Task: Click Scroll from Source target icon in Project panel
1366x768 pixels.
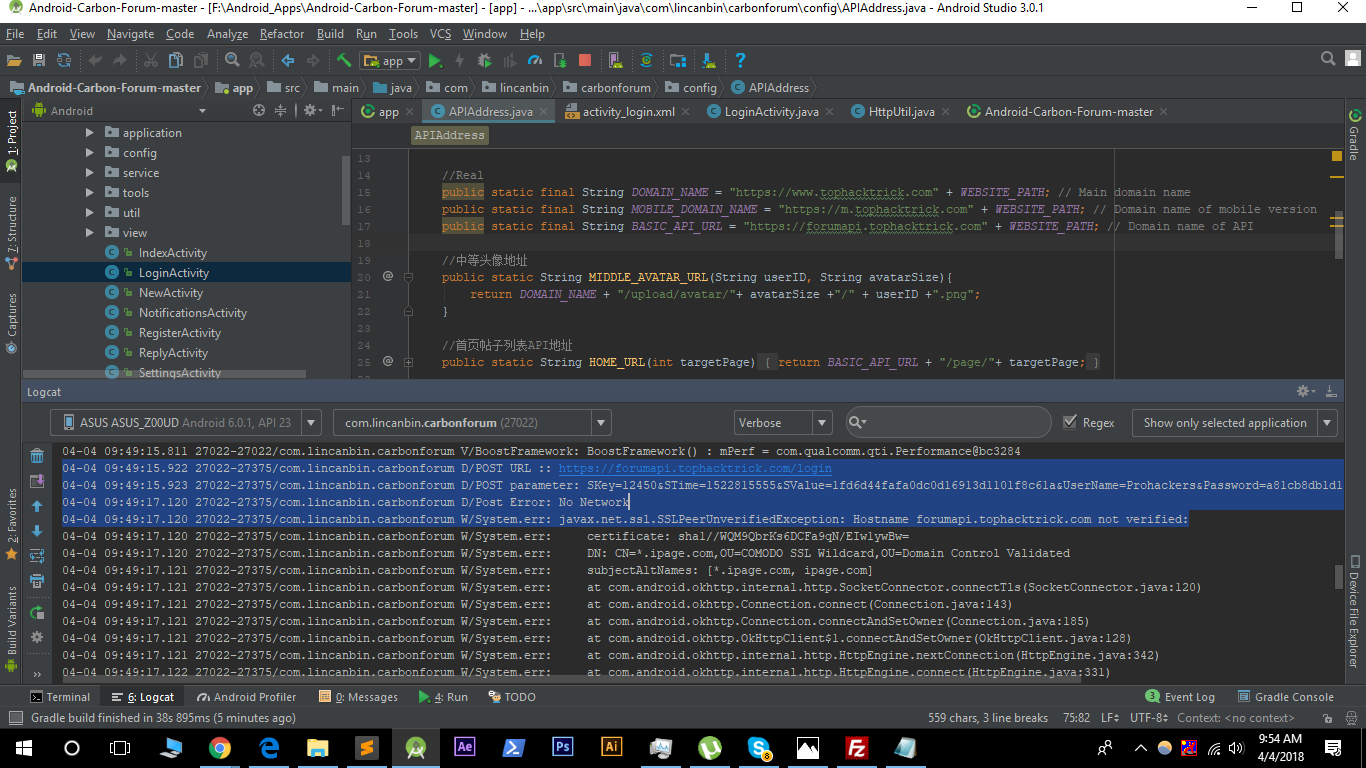Action: (259, 111)
